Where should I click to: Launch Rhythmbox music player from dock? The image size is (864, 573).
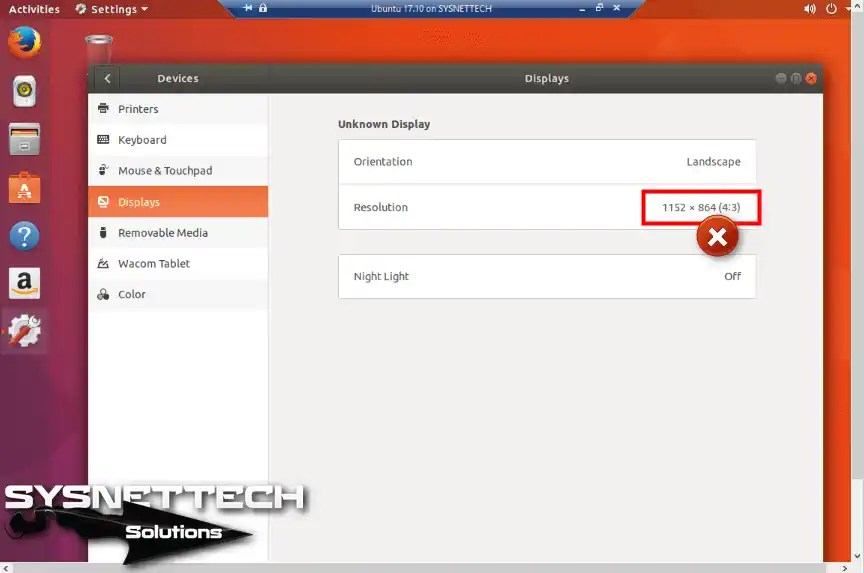pyautogui.click(x=24, y=90)
